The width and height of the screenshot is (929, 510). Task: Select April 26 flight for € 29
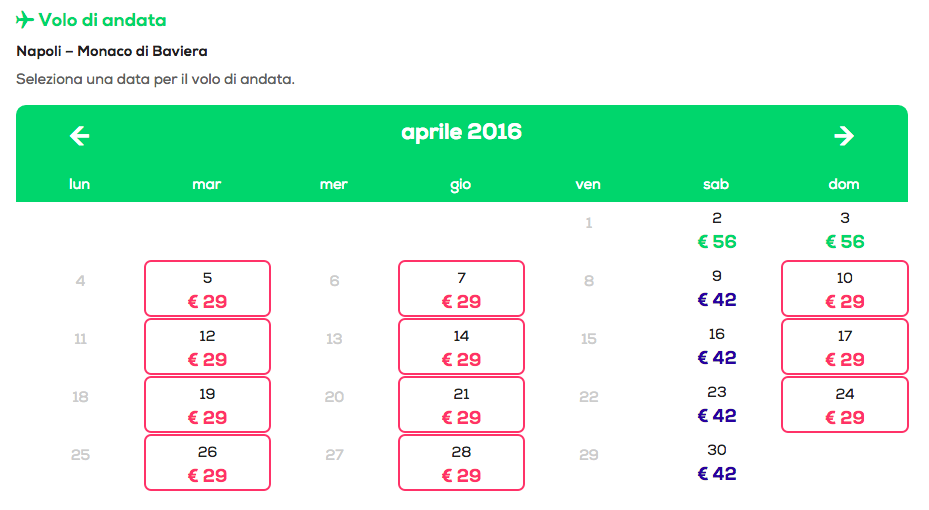click(x=207, y=463)
